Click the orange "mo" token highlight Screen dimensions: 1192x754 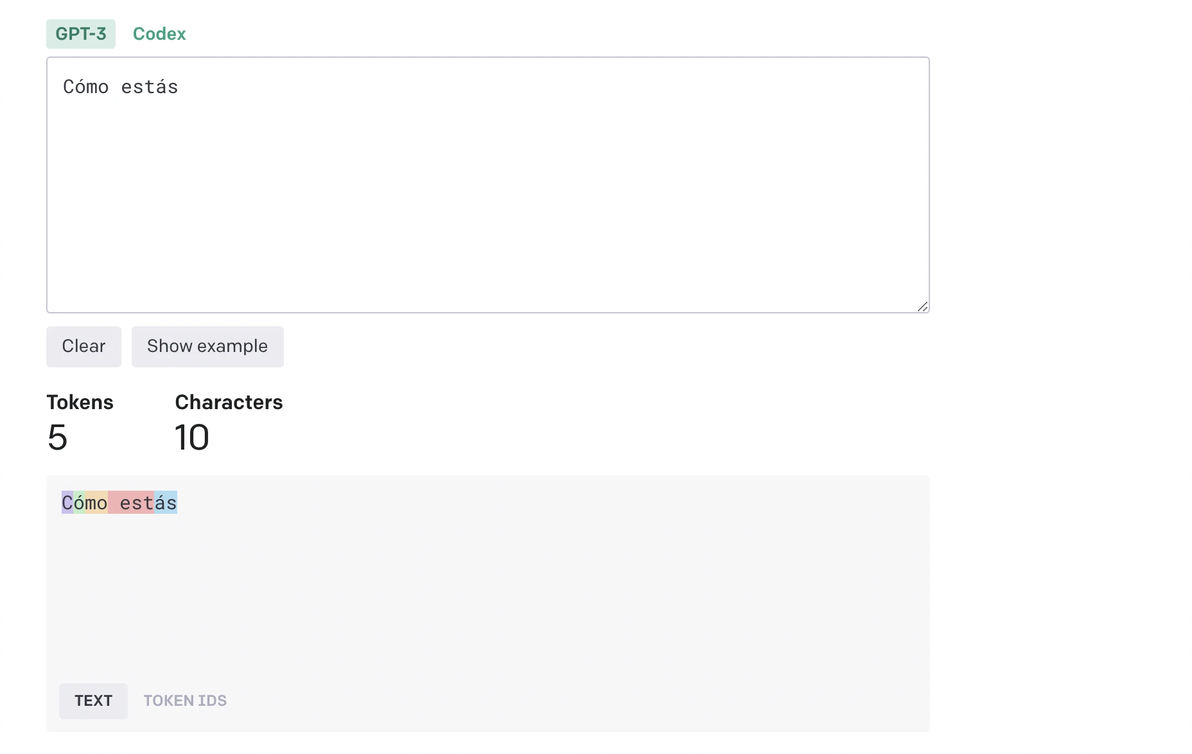point(96,503)
